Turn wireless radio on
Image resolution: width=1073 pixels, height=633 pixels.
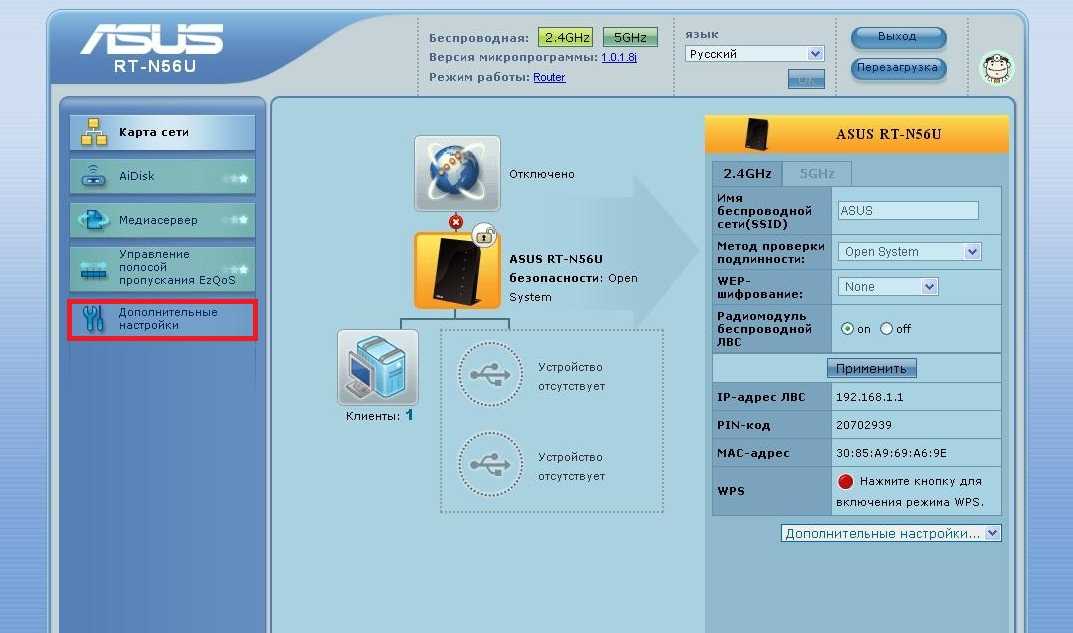point(848,329)
